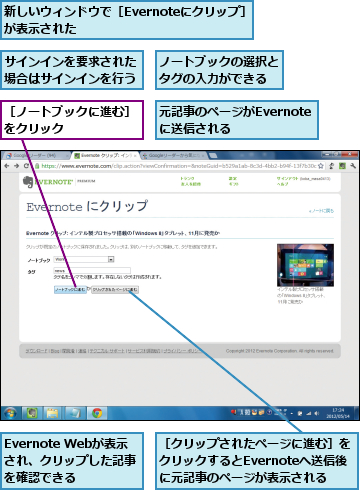
Task: Click the Windows 8 tablet thumbnail
Action: point(305,265)
